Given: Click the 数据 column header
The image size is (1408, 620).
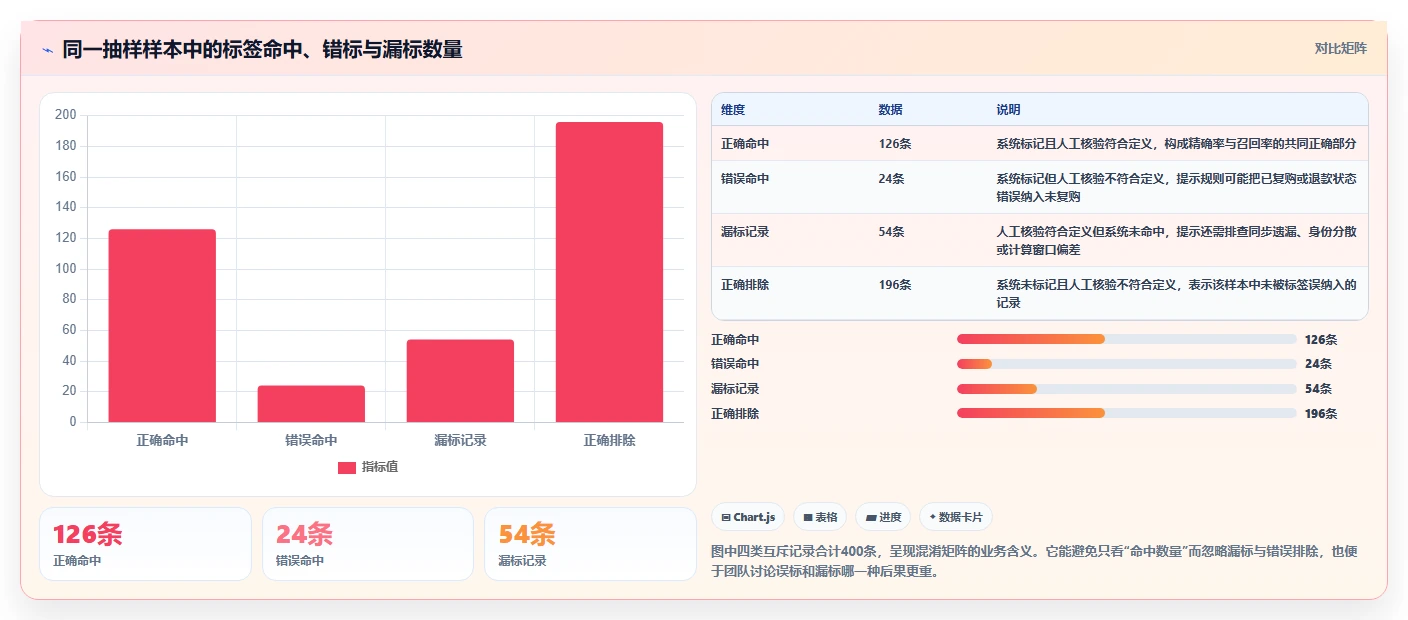Looking at the screenshot, I should click(x=890, y=109).
